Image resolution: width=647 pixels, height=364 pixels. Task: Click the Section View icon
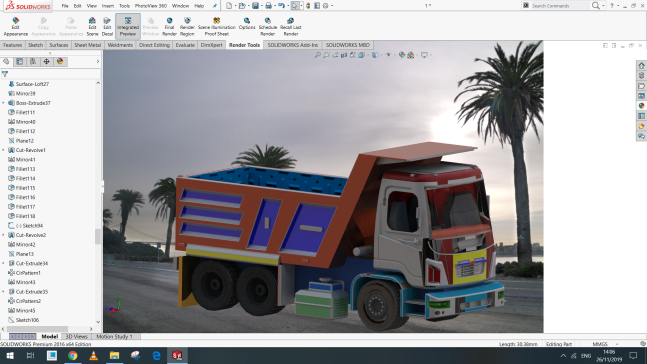344,55
